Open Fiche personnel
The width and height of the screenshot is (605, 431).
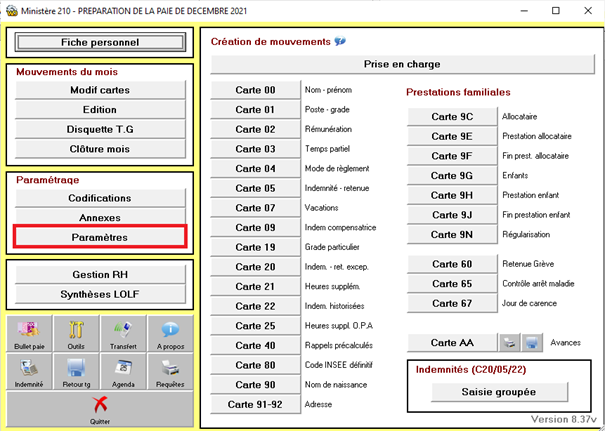pyautogui.click(x=99, y=43)
